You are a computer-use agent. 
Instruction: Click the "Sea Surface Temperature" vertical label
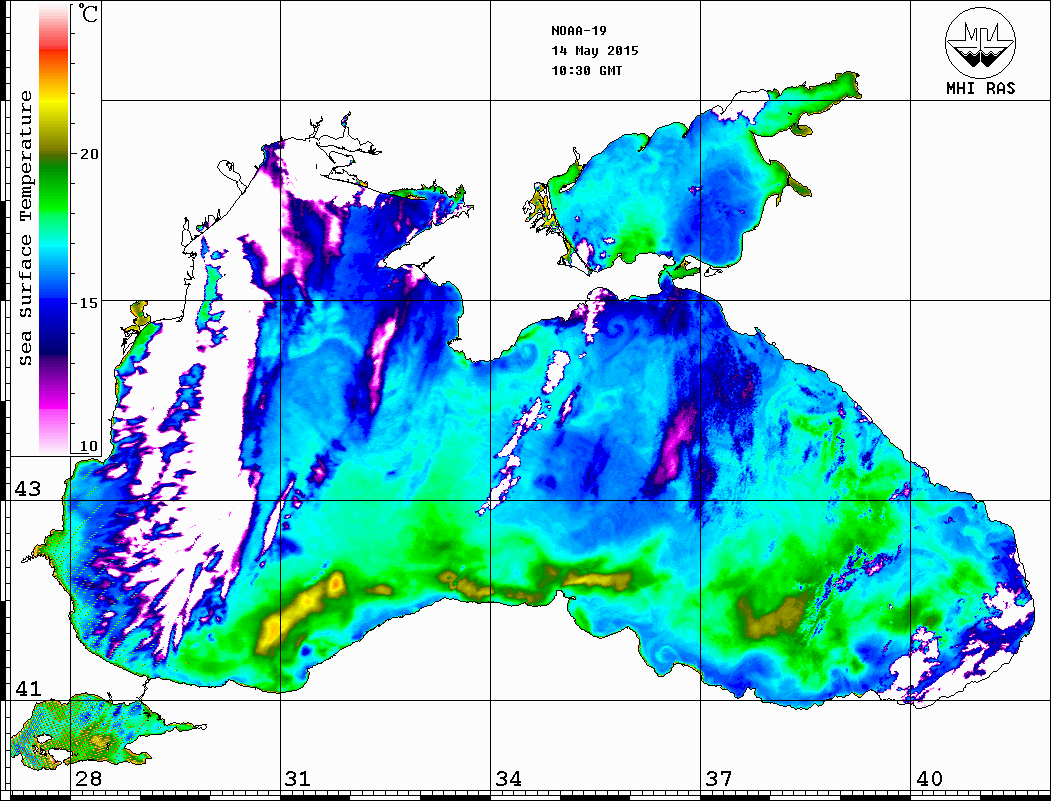[25, 228]
